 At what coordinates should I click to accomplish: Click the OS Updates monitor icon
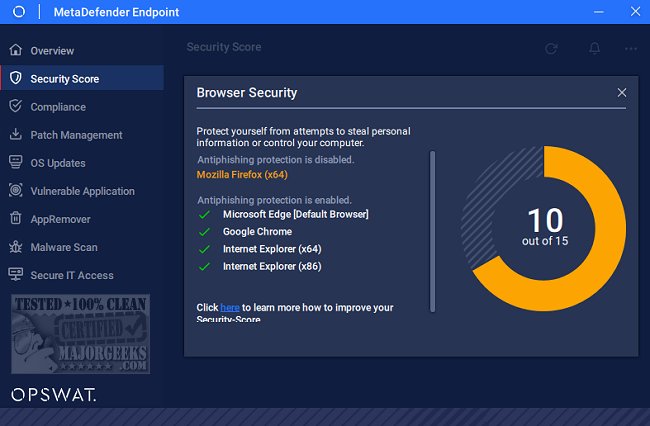click(16, 162)
